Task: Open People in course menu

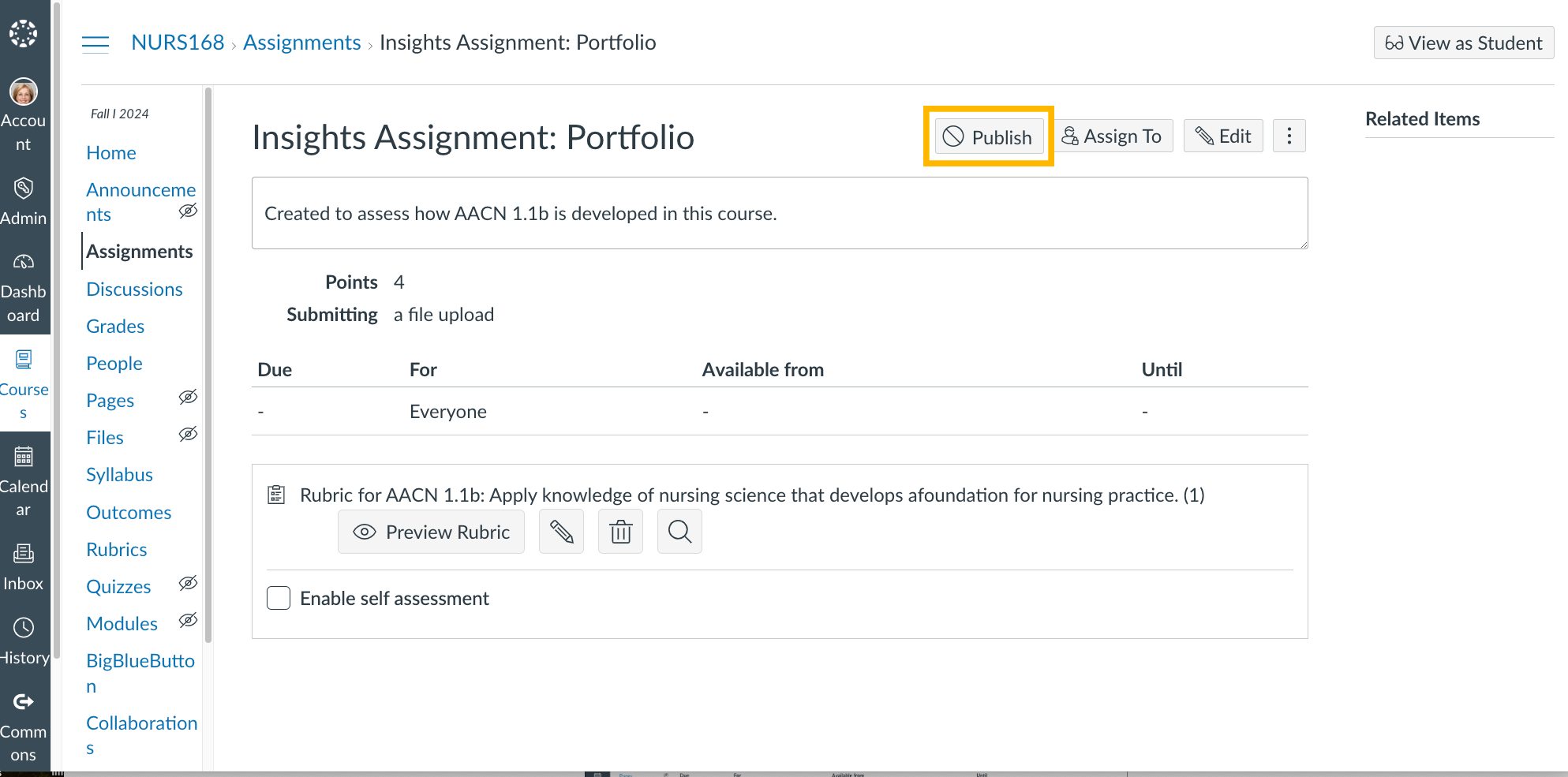Action: pyautogui.click(x=114, y=364)
